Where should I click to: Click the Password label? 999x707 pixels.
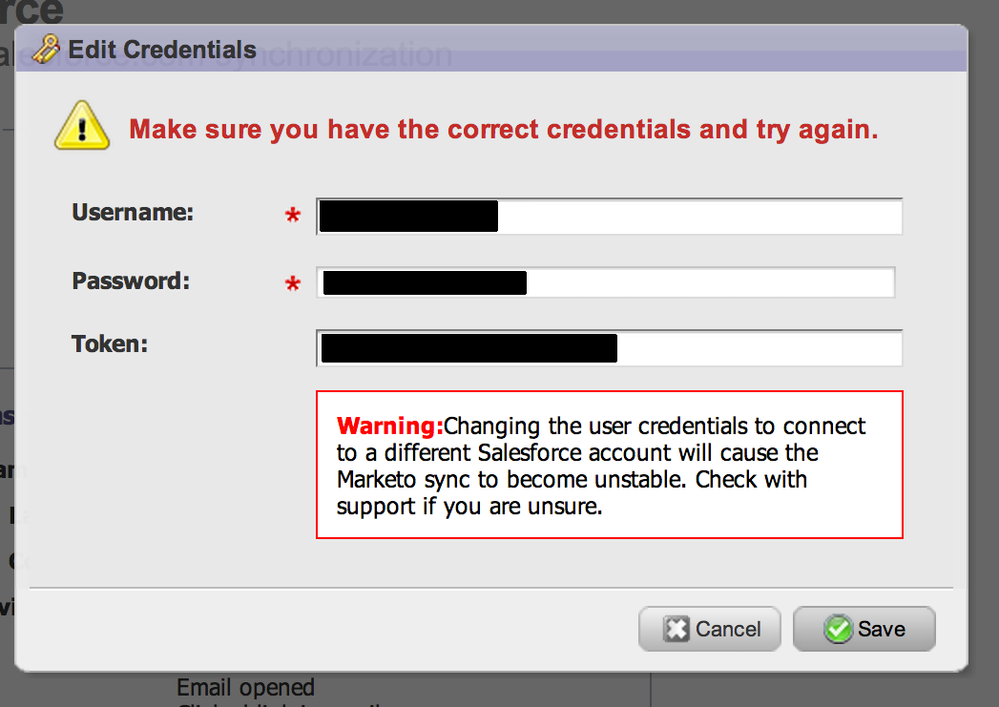[x=131, y=281]
